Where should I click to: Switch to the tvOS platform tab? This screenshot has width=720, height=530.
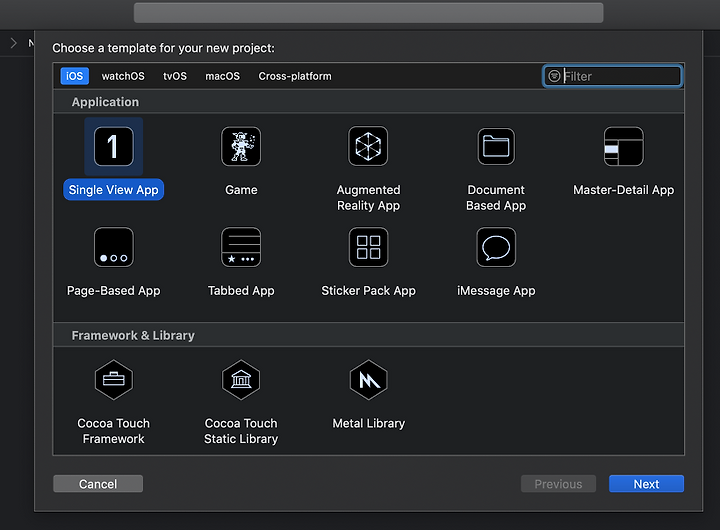(175, 76)
